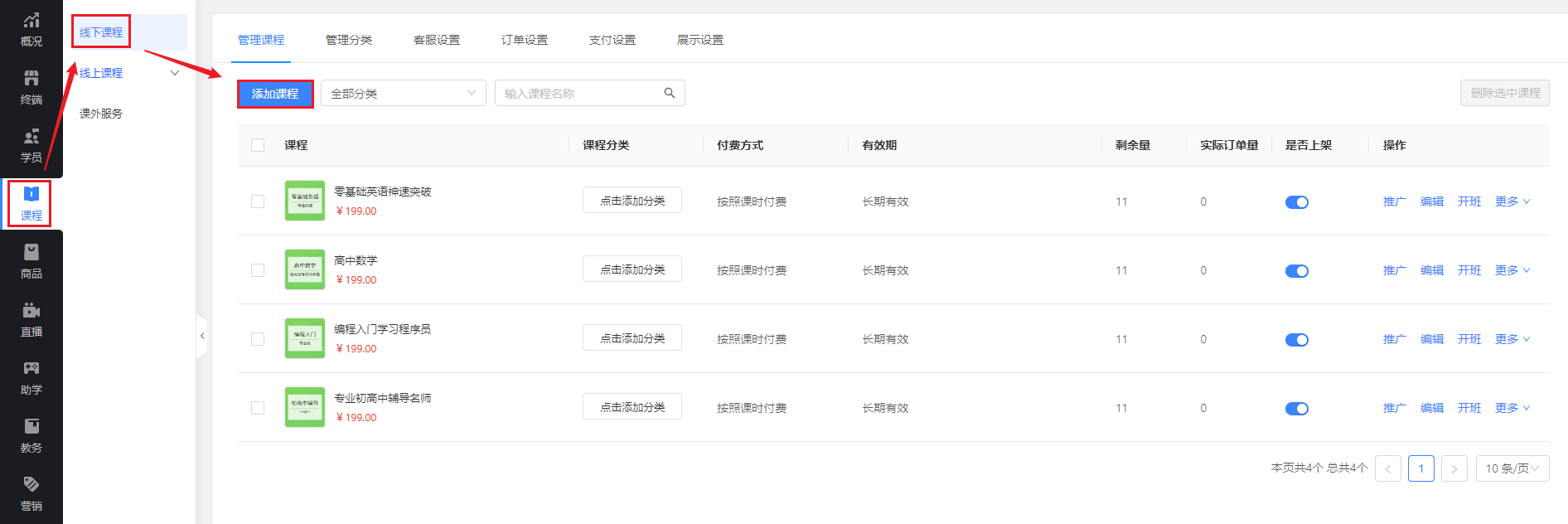This screenshot has height=524, width=1568.
Task: Open the 10 条/页 page size dropdown
Action: 1512,468
